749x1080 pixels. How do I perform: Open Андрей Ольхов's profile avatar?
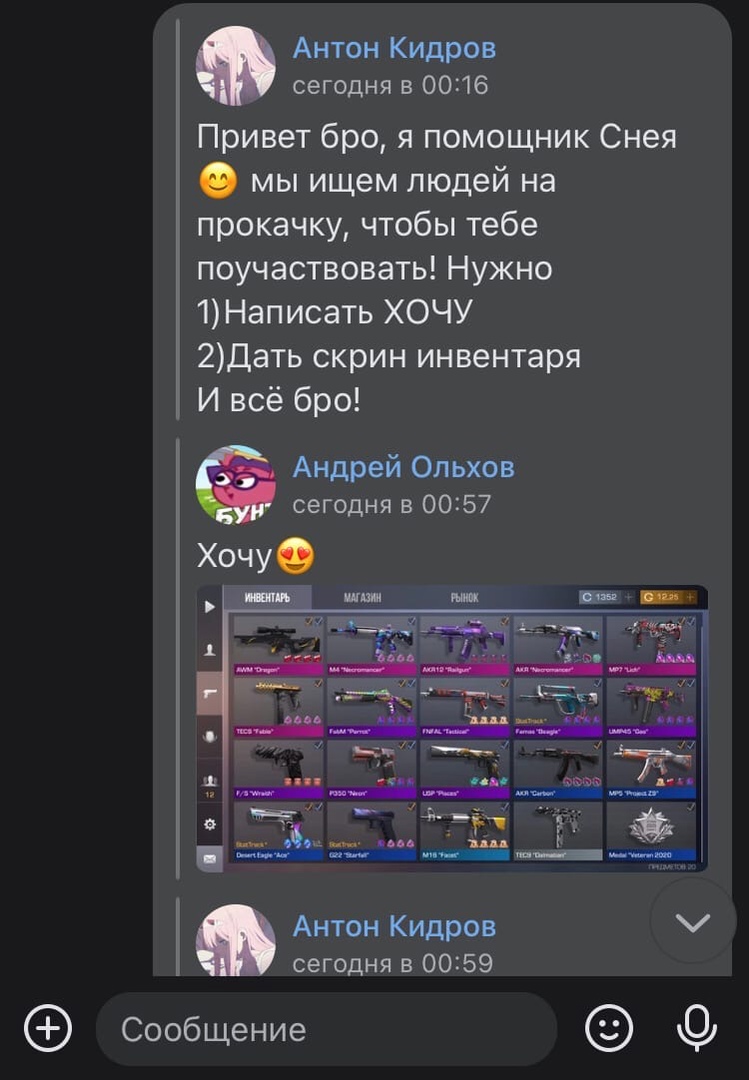click(x=236, y=484)
